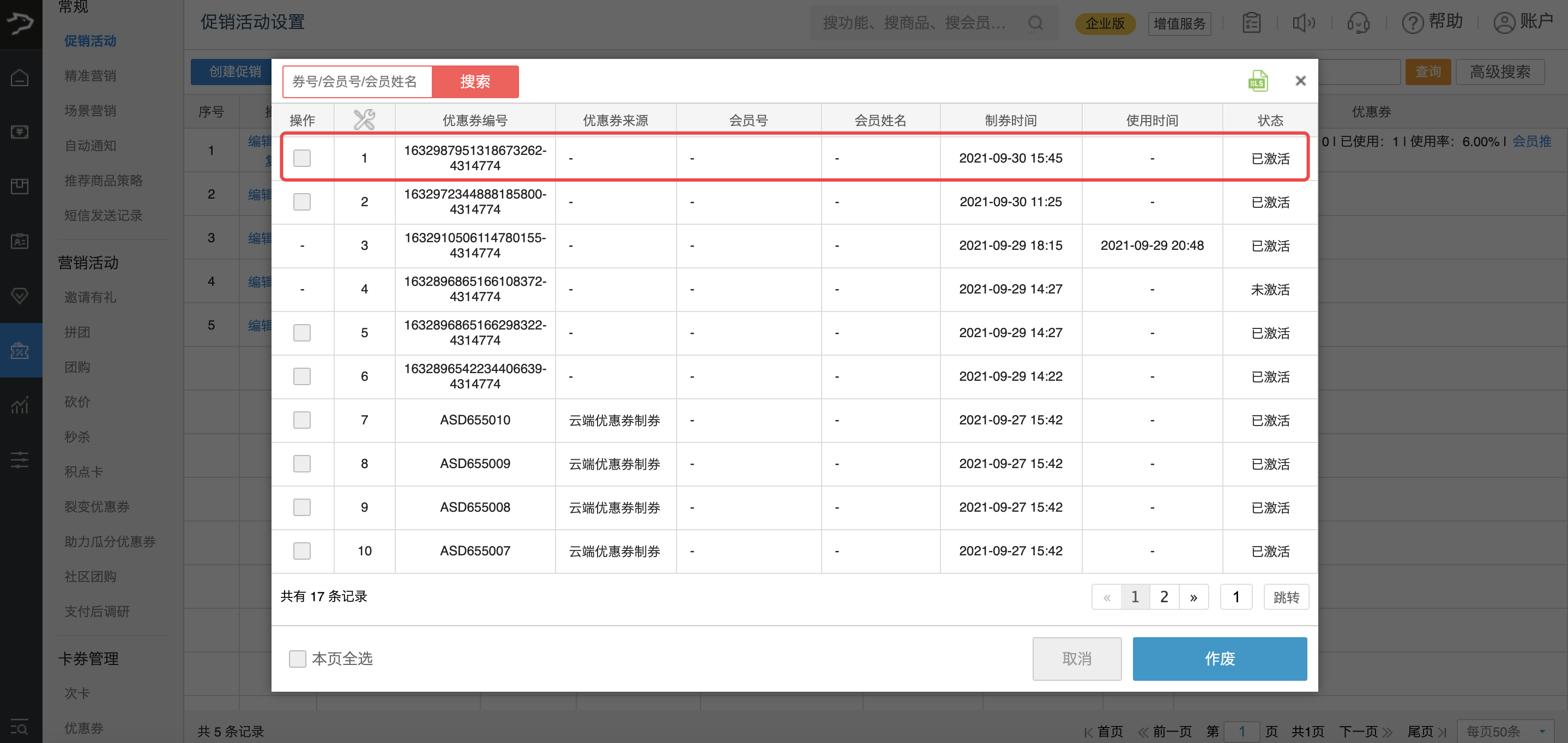Open the member card icon in sidebar
This screenshot has width=1568, height=743.
click(x=20, y=241)
